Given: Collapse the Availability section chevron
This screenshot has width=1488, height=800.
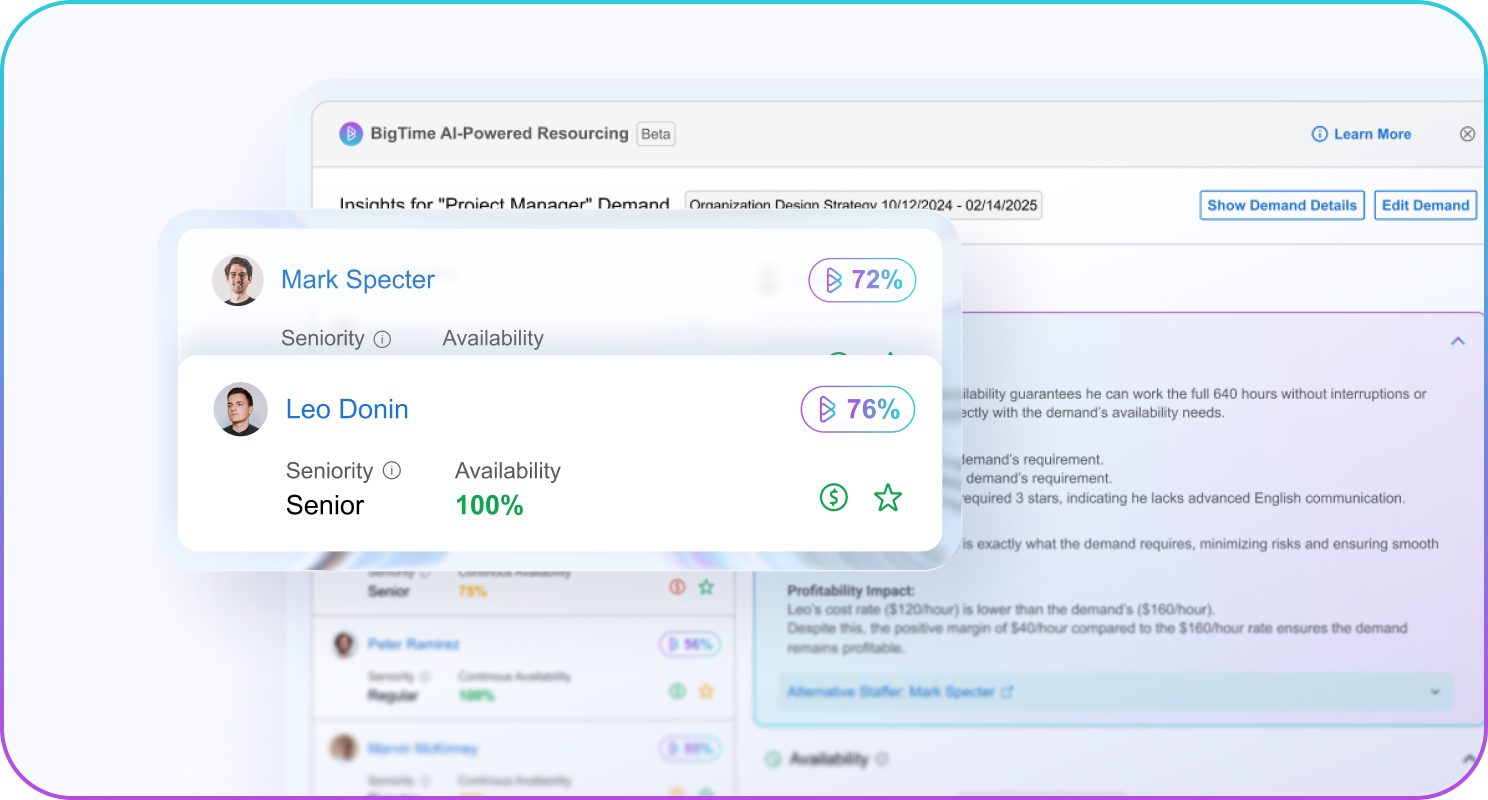Looking at the screenshot, I should 1468,760.
